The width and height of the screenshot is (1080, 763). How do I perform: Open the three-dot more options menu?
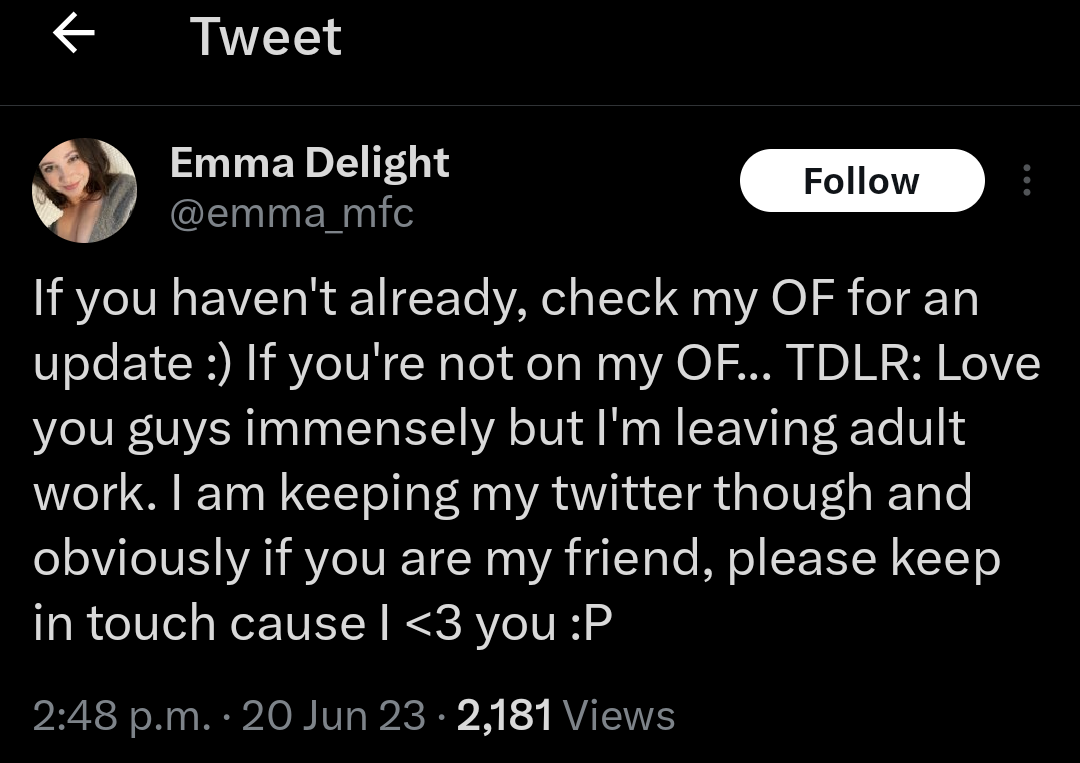[x=1025, y=181]
